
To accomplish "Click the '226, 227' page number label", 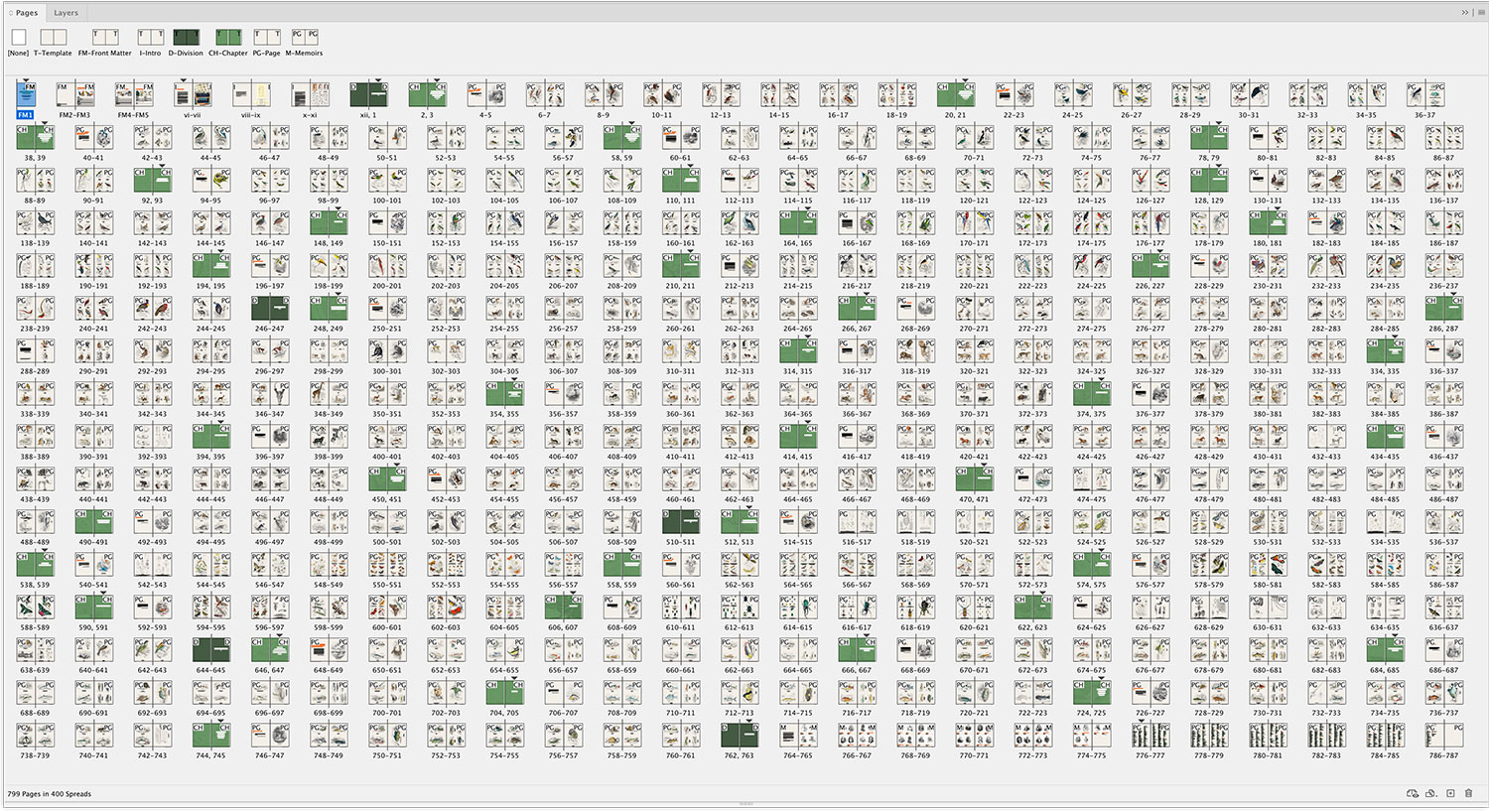I will (1150, 286).
